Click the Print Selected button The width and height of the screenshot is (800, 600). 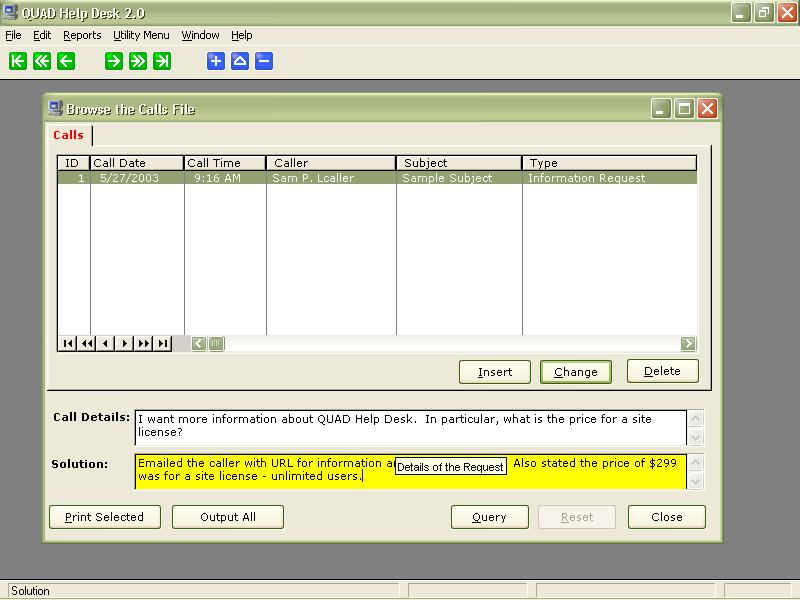pos(105,517)
